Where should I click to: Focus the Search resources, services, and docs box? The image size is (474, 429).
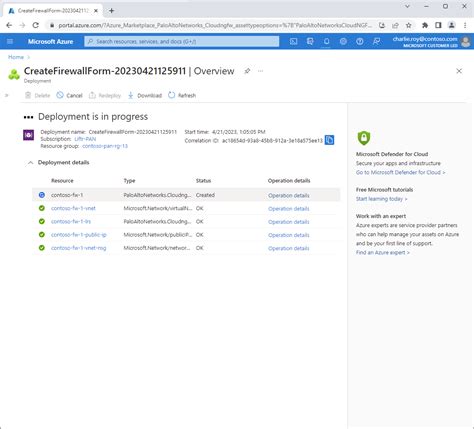(182, 41)
